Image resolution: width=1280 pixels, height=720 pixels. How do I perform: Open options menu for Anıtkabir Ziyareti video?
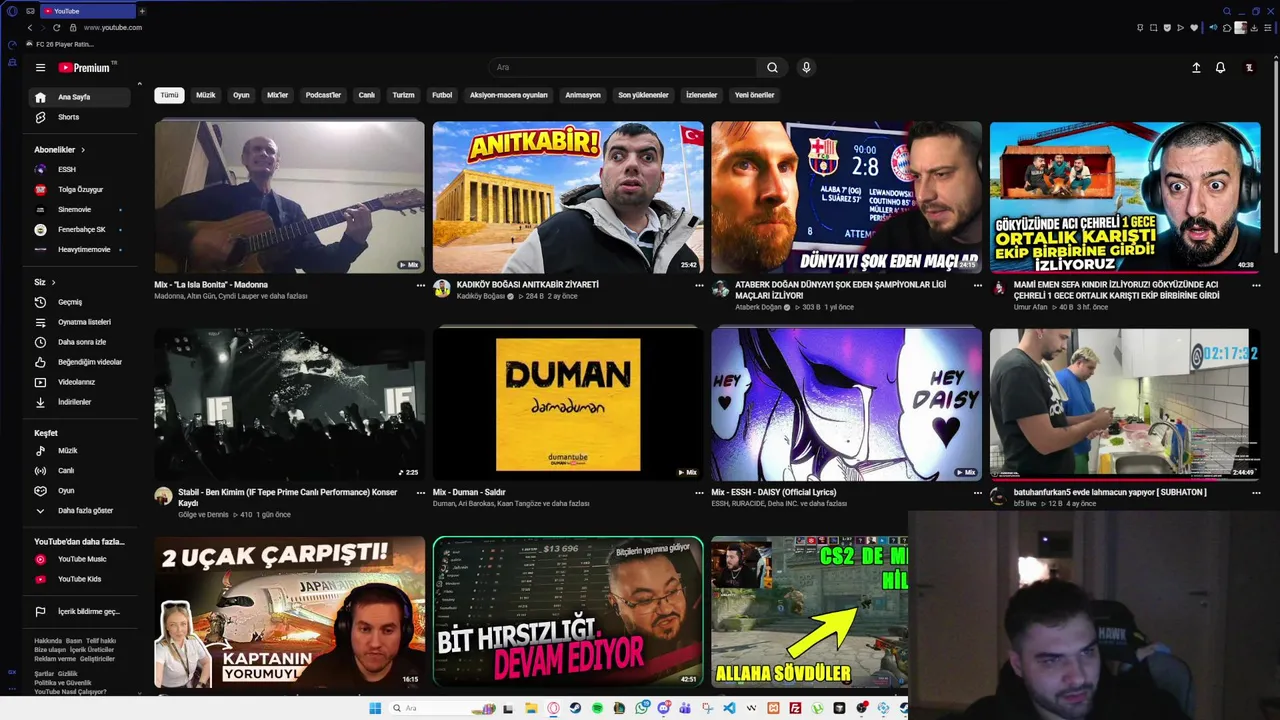tap(699, 285)
